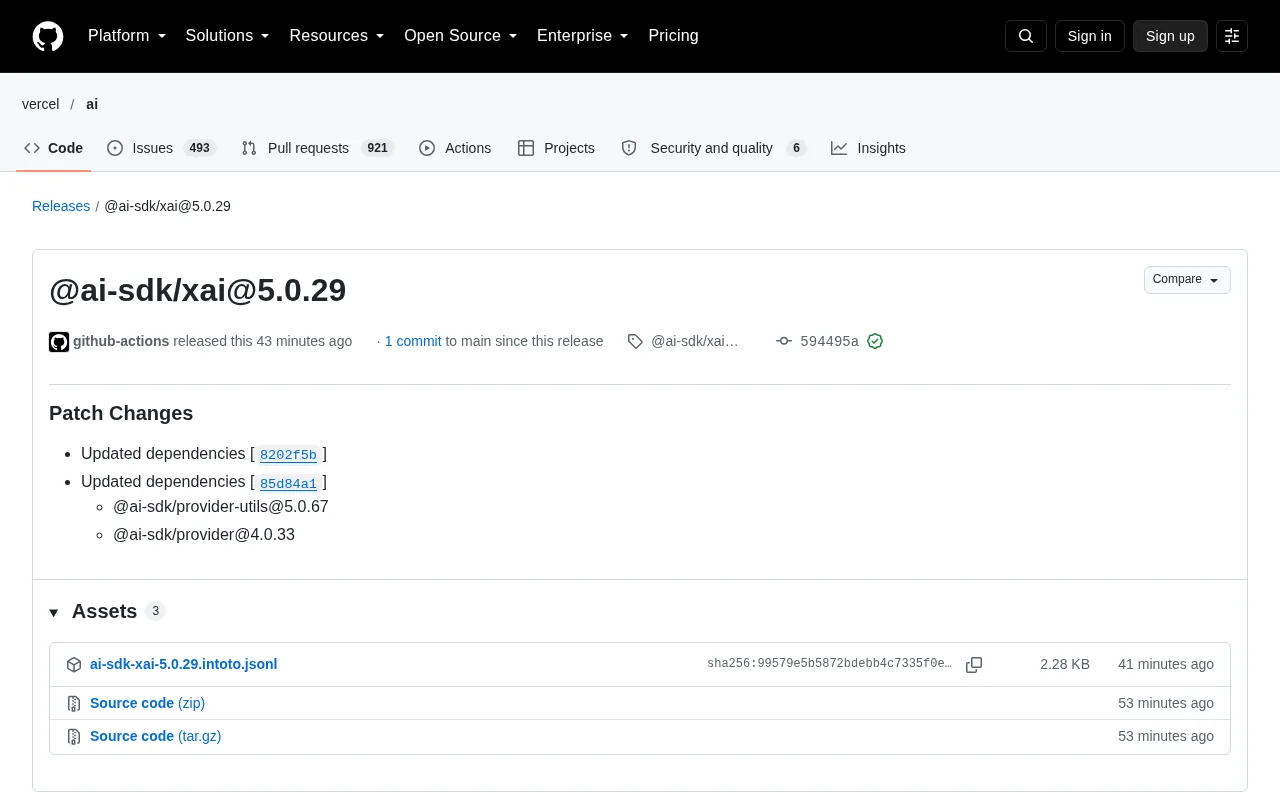Open the Compare dropdown
Screen dimensions: 1280x800
click(1187, 280)
